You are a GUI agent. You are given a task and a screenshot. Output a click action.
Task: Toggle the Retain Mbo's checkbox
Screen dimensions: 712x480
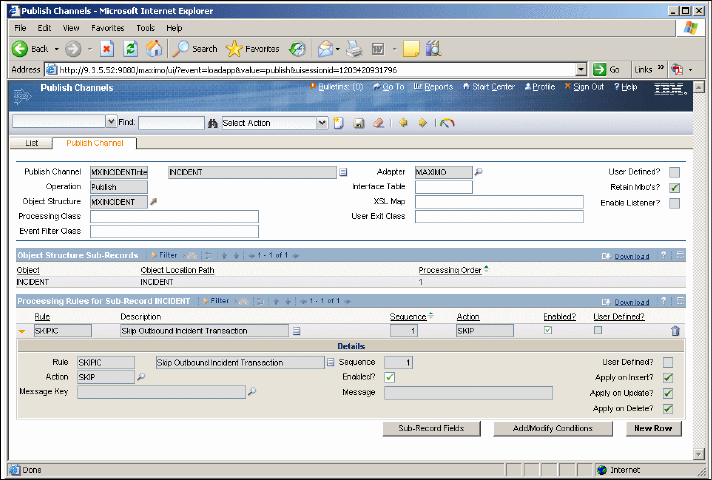[x=674, y=187]
